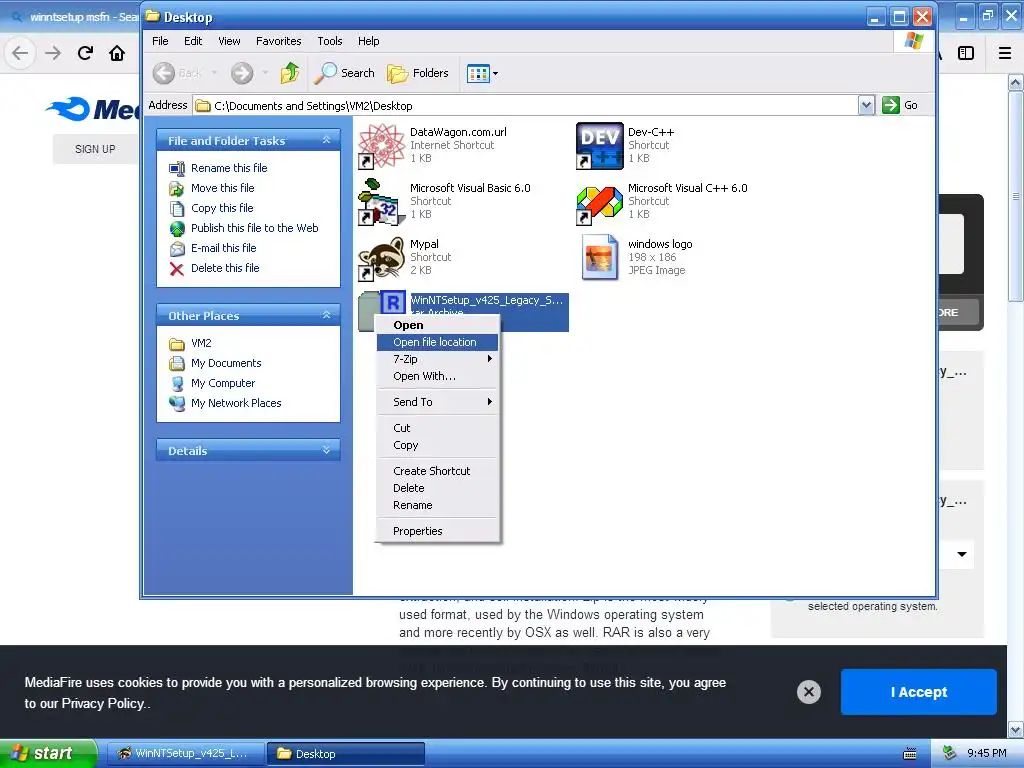The height and width of the screenshot is (768, 1024).
Task: Click the Windows Start button
Action: [x=48, y=754]
